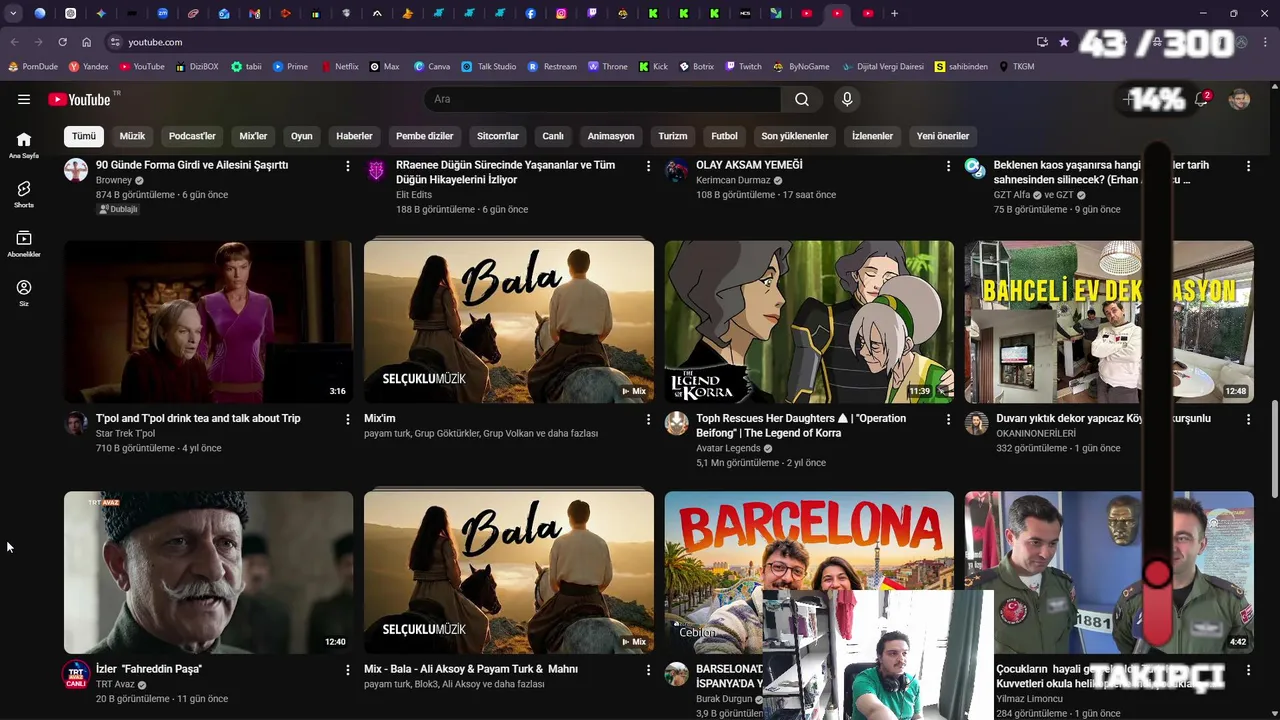Screen dimensions: 1280x720
Task: Open options for T'pol drink tea video
Action: coord(348,419)
